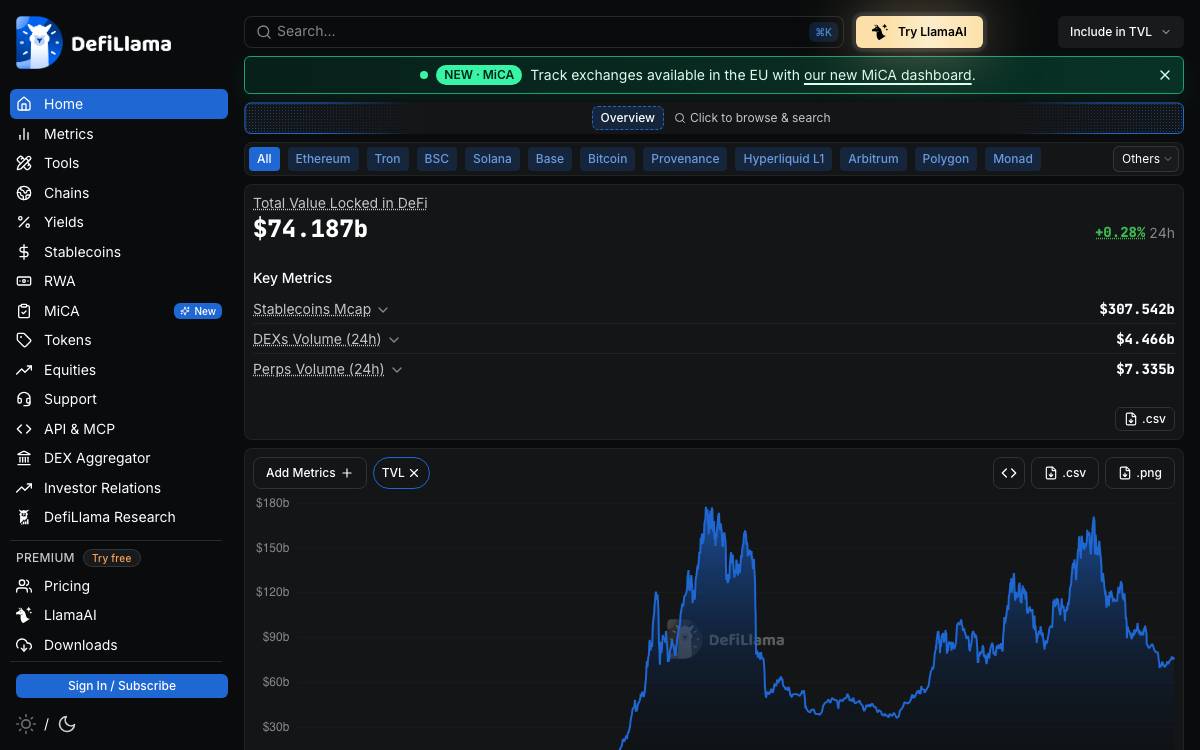Click the New badge beside MiCA

tap(198, 311)
